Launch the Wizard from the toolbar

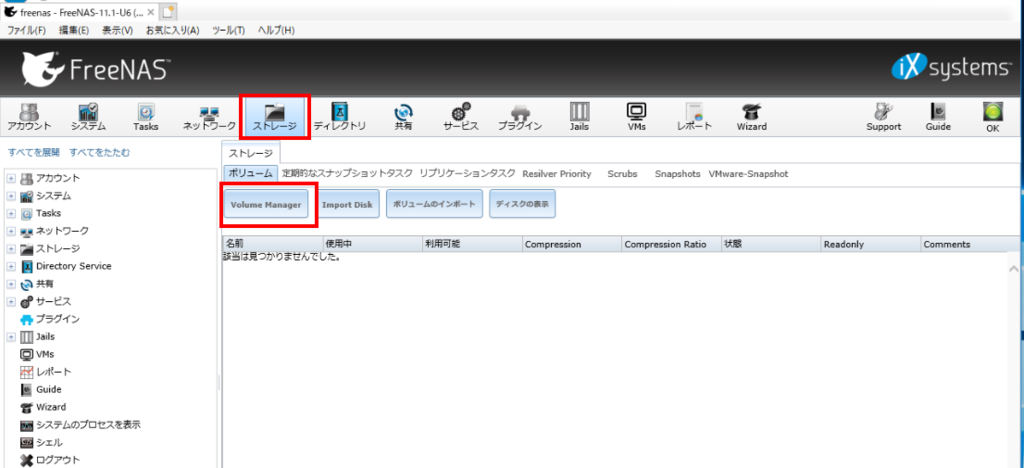(x=752, y=118)
